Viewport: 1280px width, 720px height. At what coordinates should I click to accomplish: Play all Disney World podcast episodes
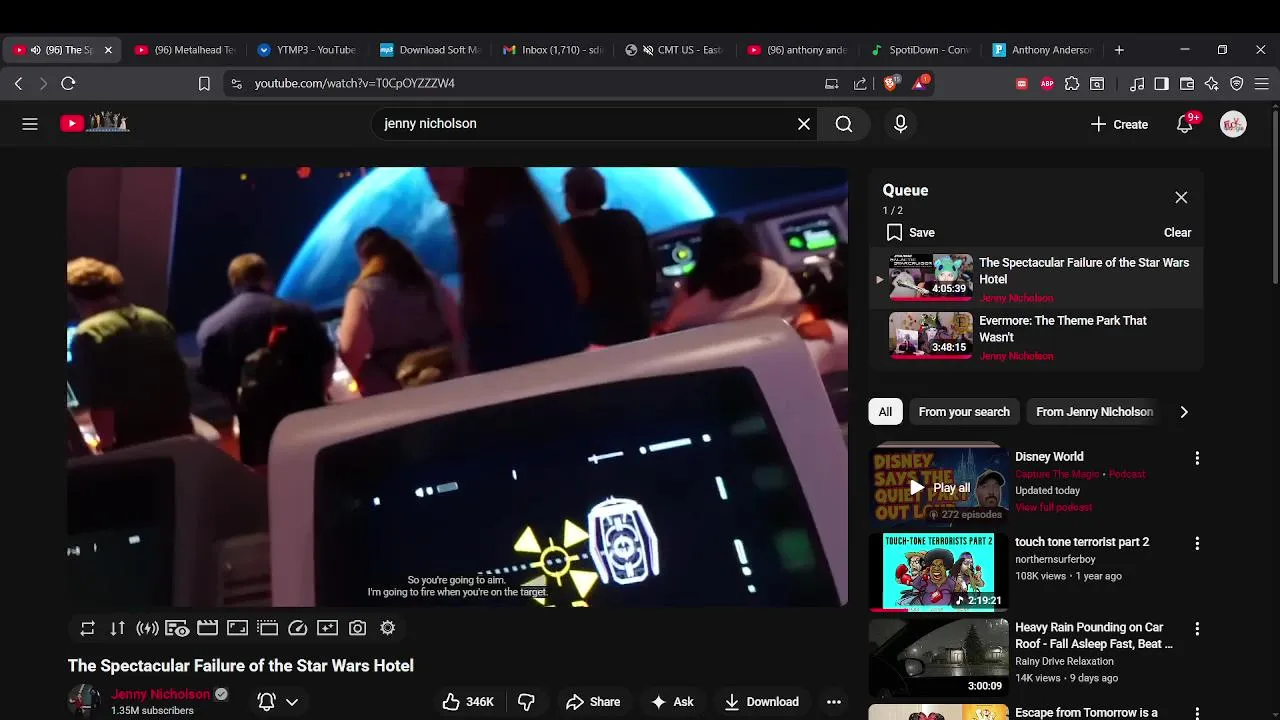pyautogui.click(x=939, y=488)
